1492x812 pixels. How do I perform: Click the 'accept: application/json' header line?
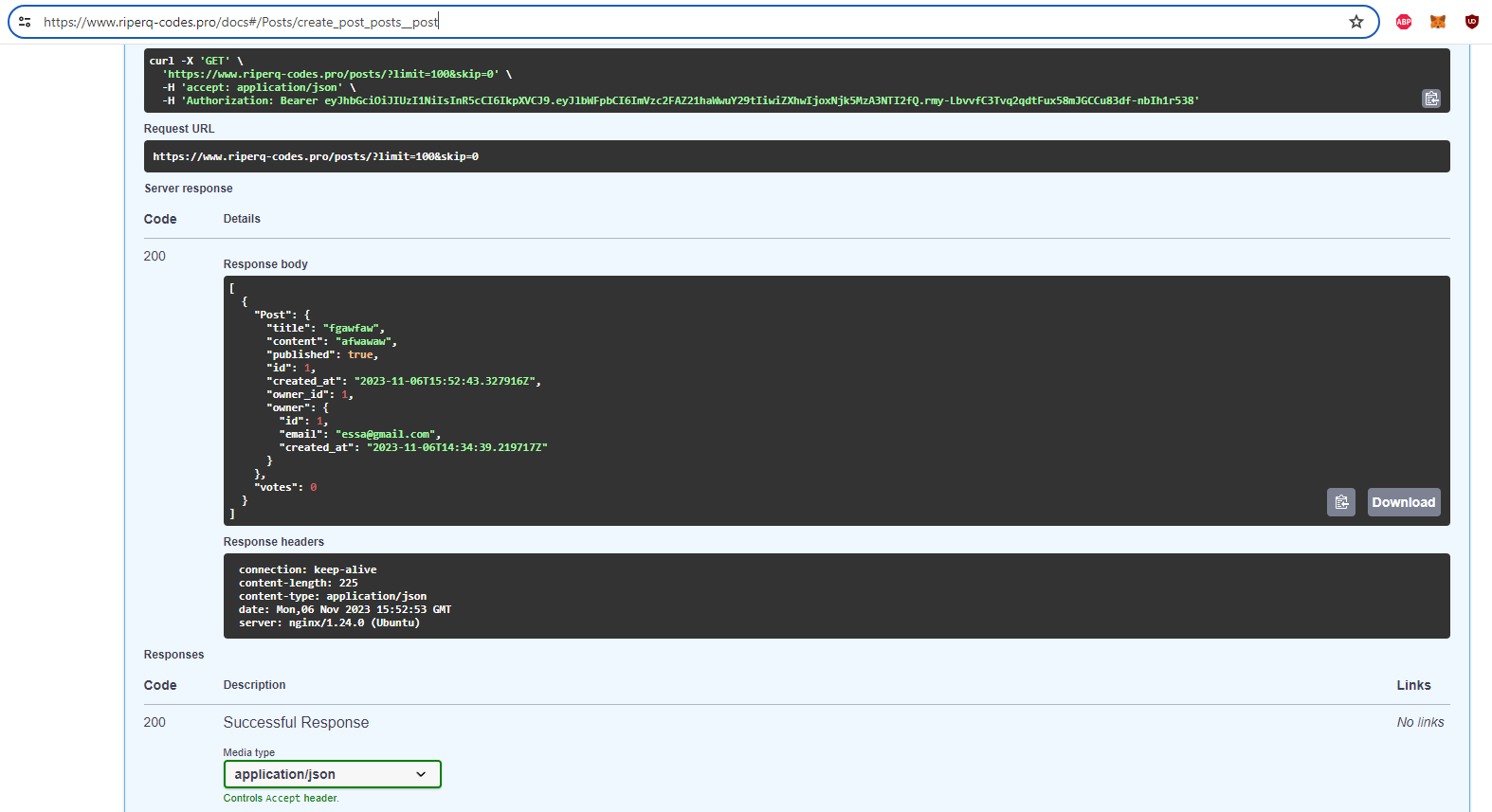point(259,87)
